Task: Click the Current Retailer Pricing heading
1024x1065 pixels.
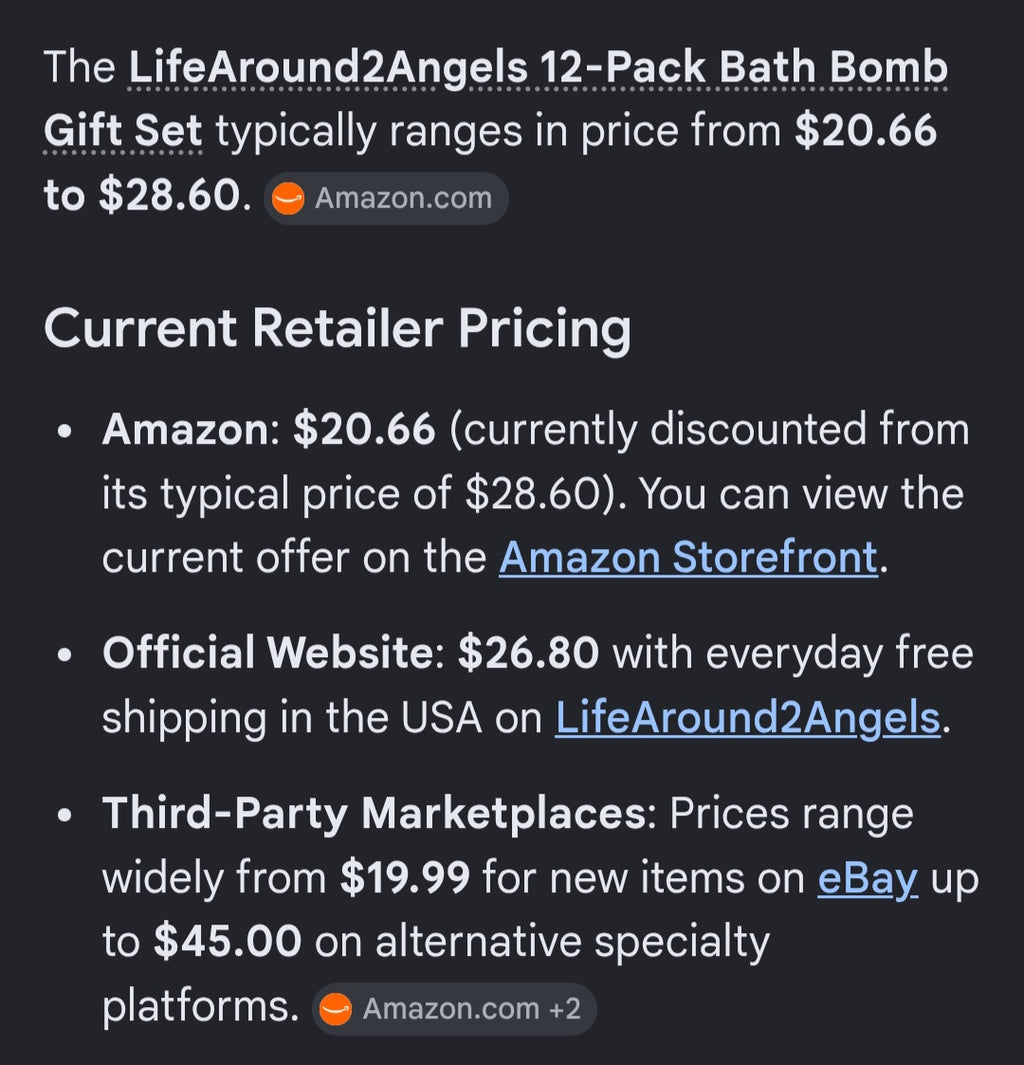Action: coord(337,329)
